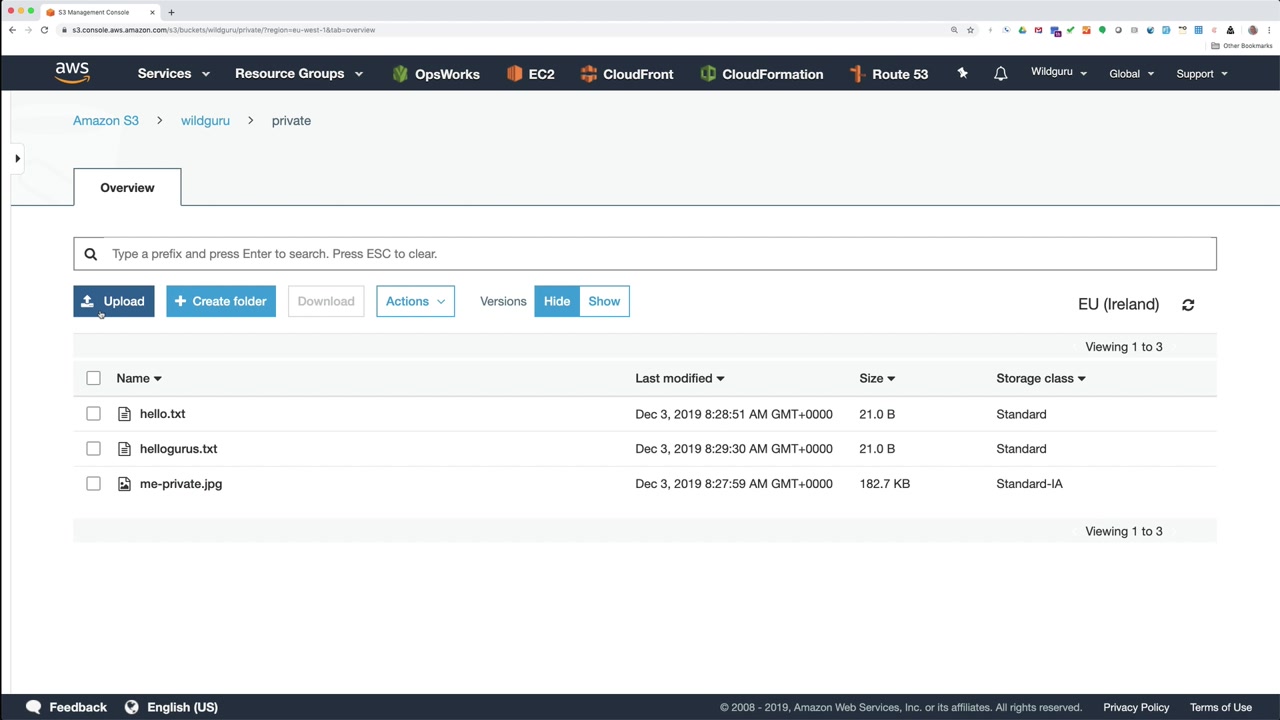The image size is (1280, 720).
Task: Click the language globe icon
Action: pyautogui.click(x=131, y=707)
